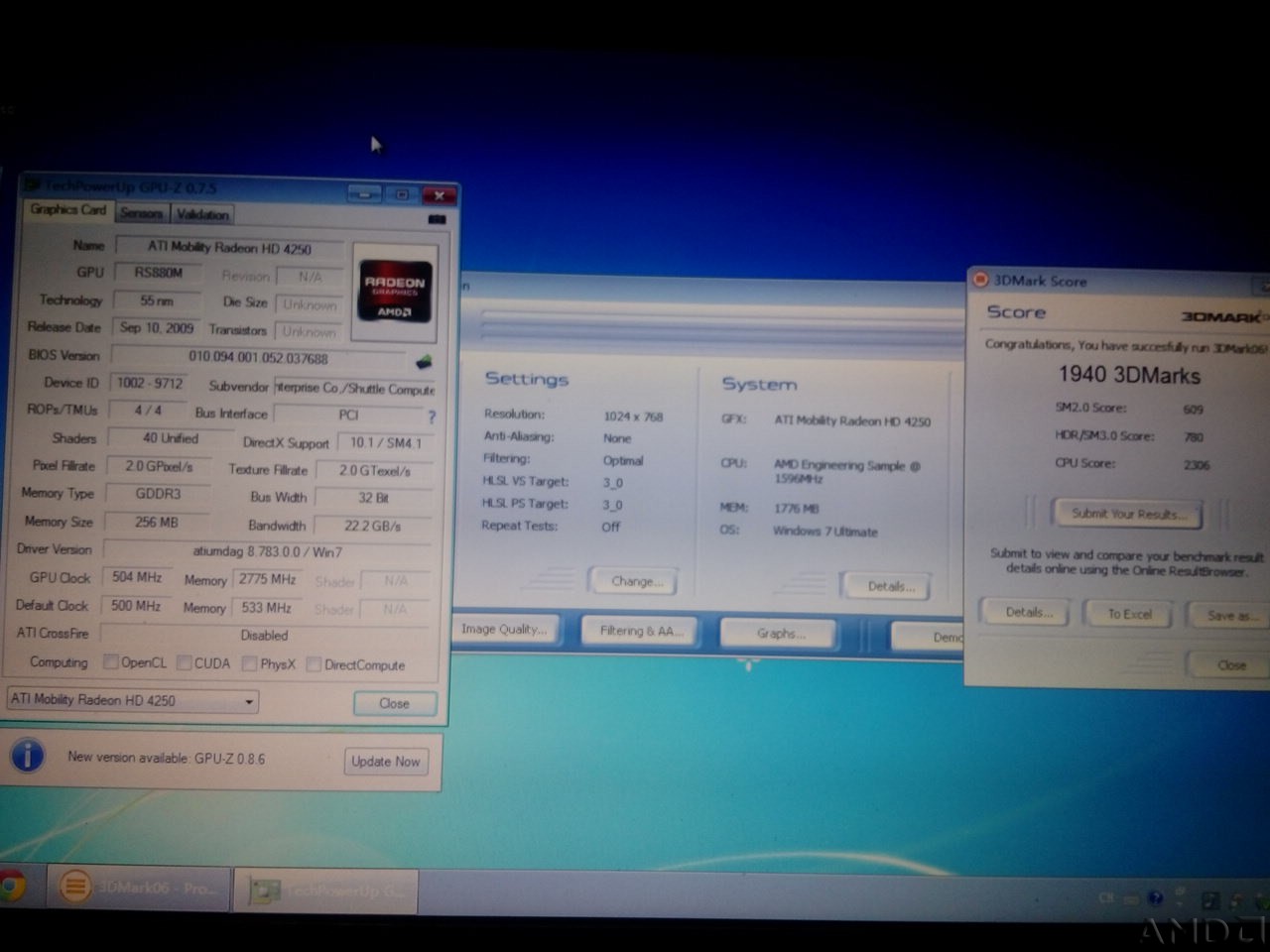Click the GPU Clock 504 MHz field
Screen dimensions: 1270x952
pos(137,577)
